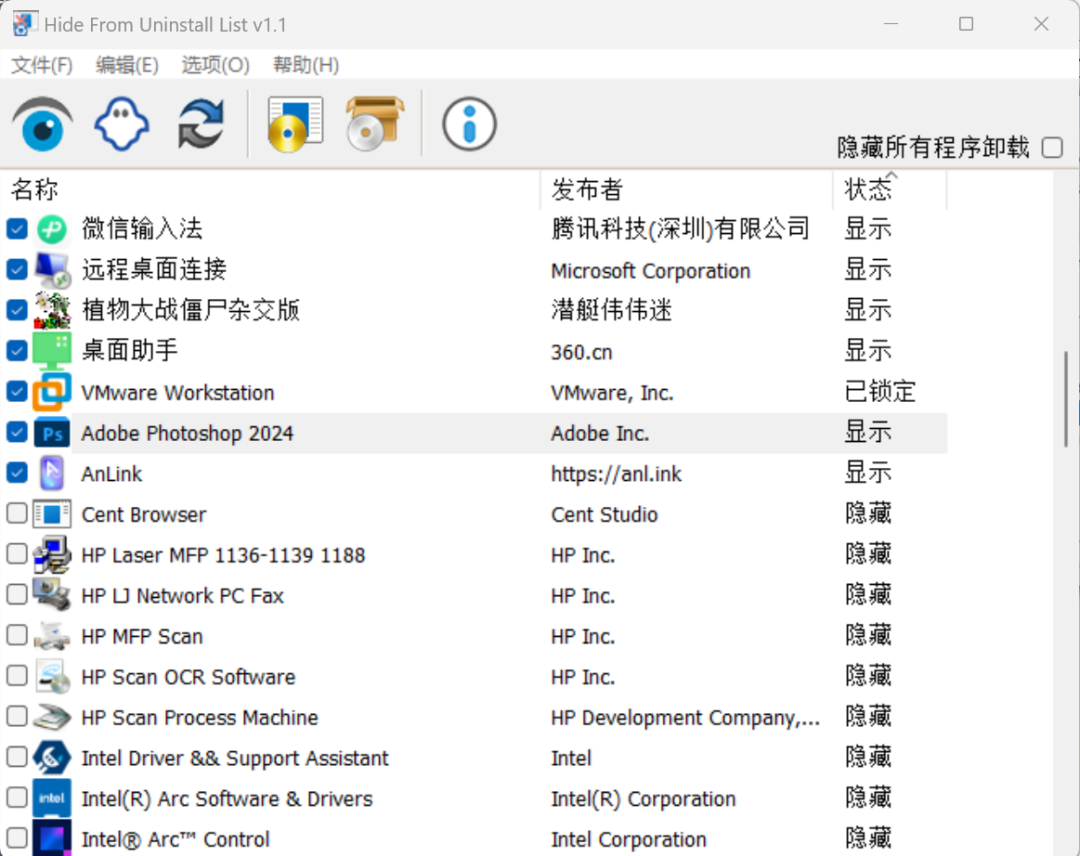The image size is (1080, 856).
Task: Click the HP MFP Scan icon
Action: pos(52,636)
